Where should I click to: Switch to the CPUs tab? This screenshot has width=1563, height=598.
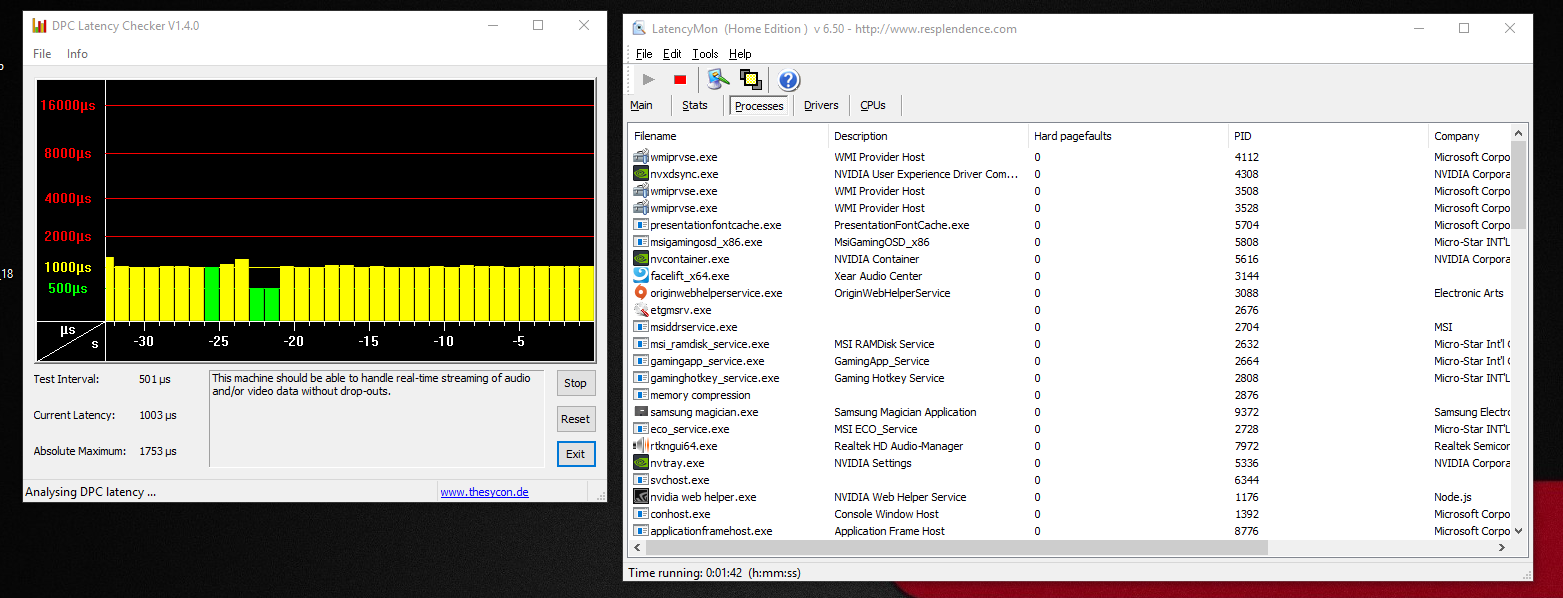point(873,105)
